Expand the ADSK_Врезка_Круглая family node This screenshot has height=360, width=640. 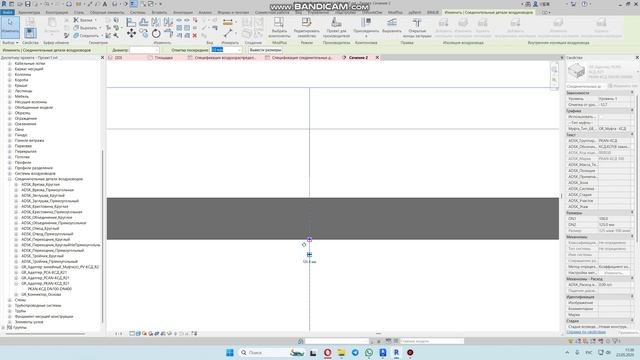click(16, 184)
